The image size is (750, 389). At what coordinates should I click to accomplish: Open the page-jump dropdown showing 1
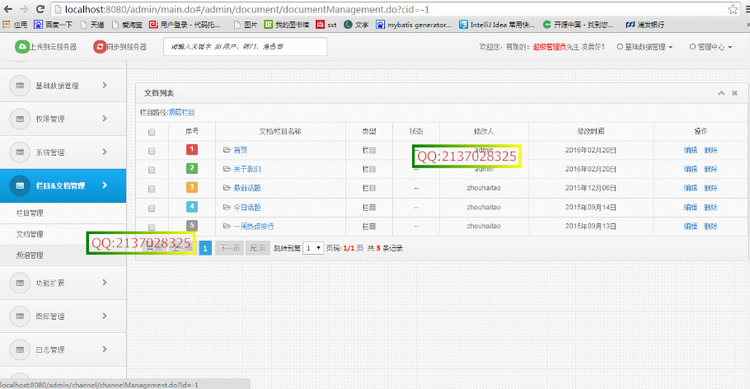point(313,248)
